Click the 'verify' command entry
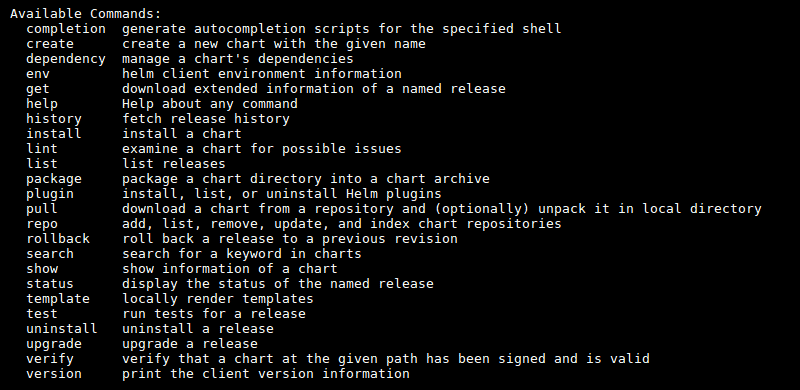The width and height of the screenshot is (800, 390). point(50,359)
